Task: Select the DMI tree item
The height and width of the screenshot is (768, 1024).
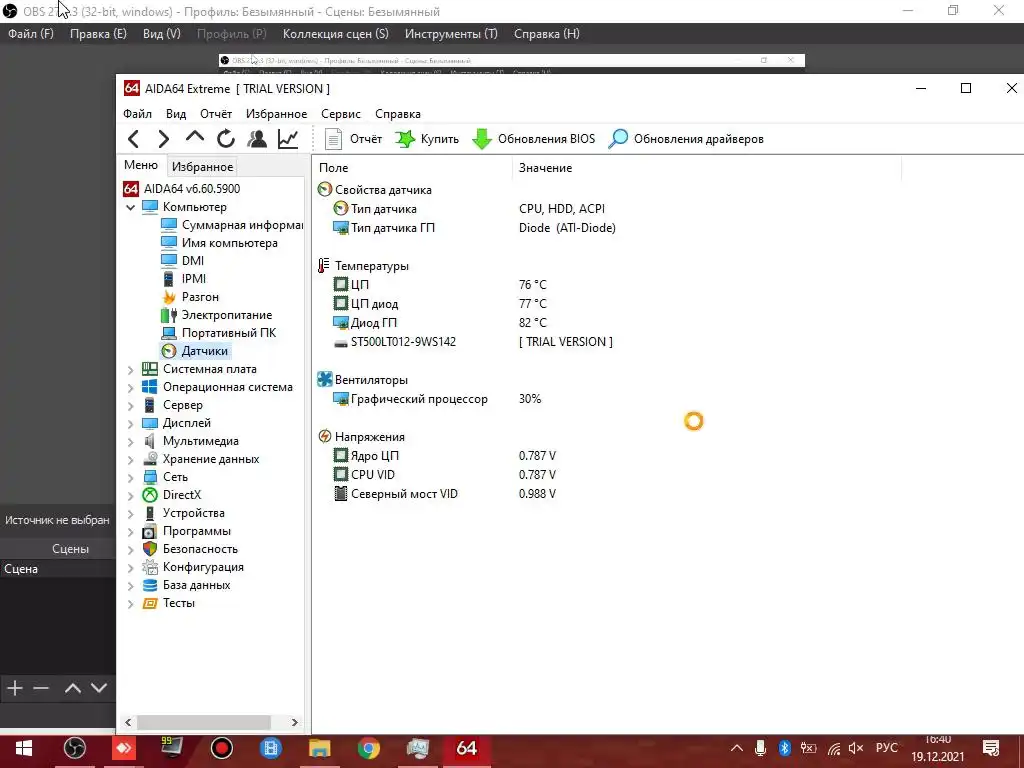Action: coord(183,261)
